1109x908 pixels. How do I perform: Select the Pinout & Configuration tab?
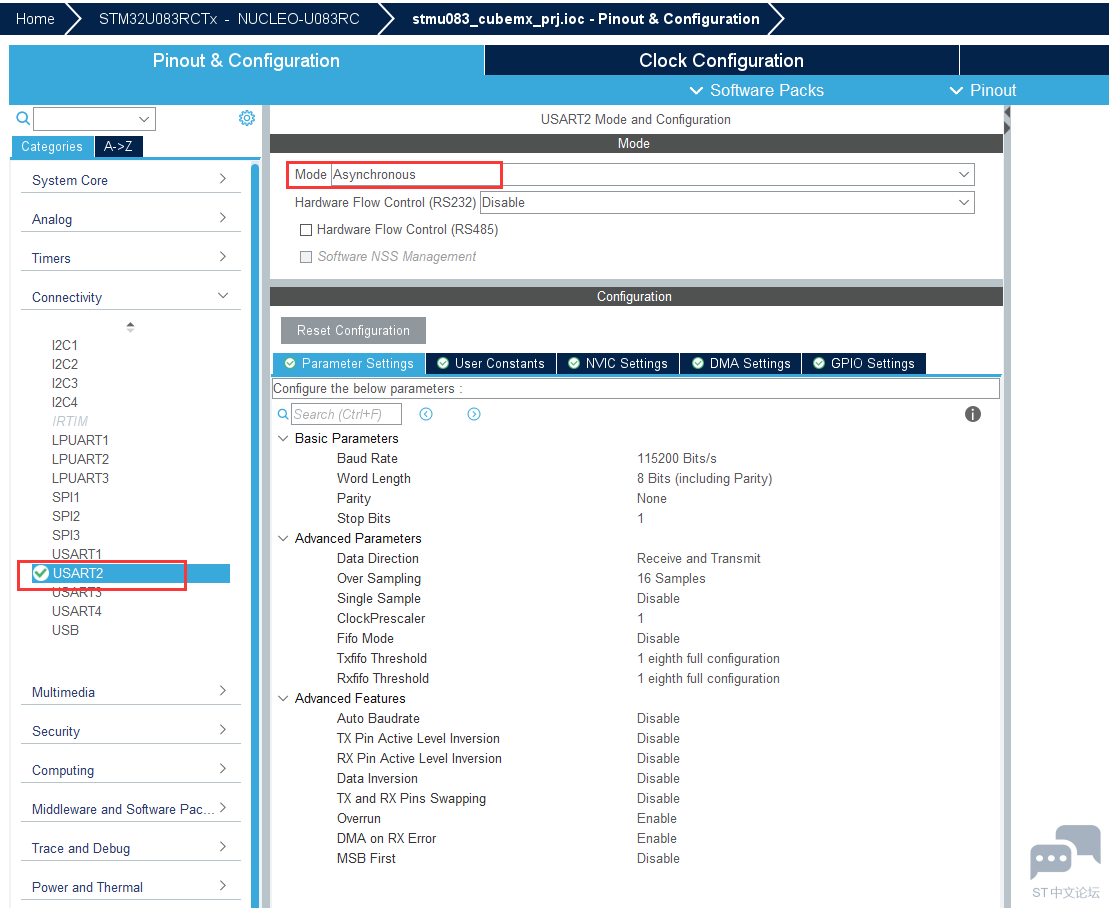246,60
